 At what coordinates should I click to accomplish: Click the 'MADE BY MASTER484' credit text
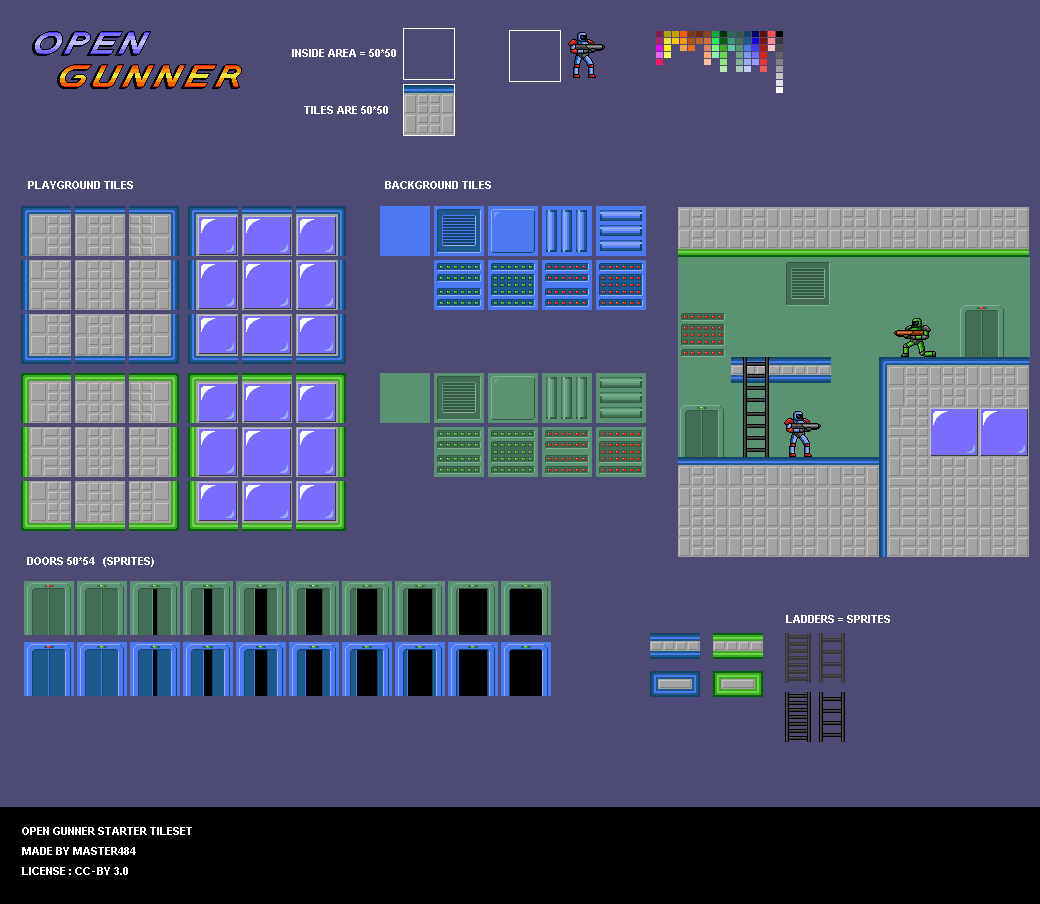(79, 851)
